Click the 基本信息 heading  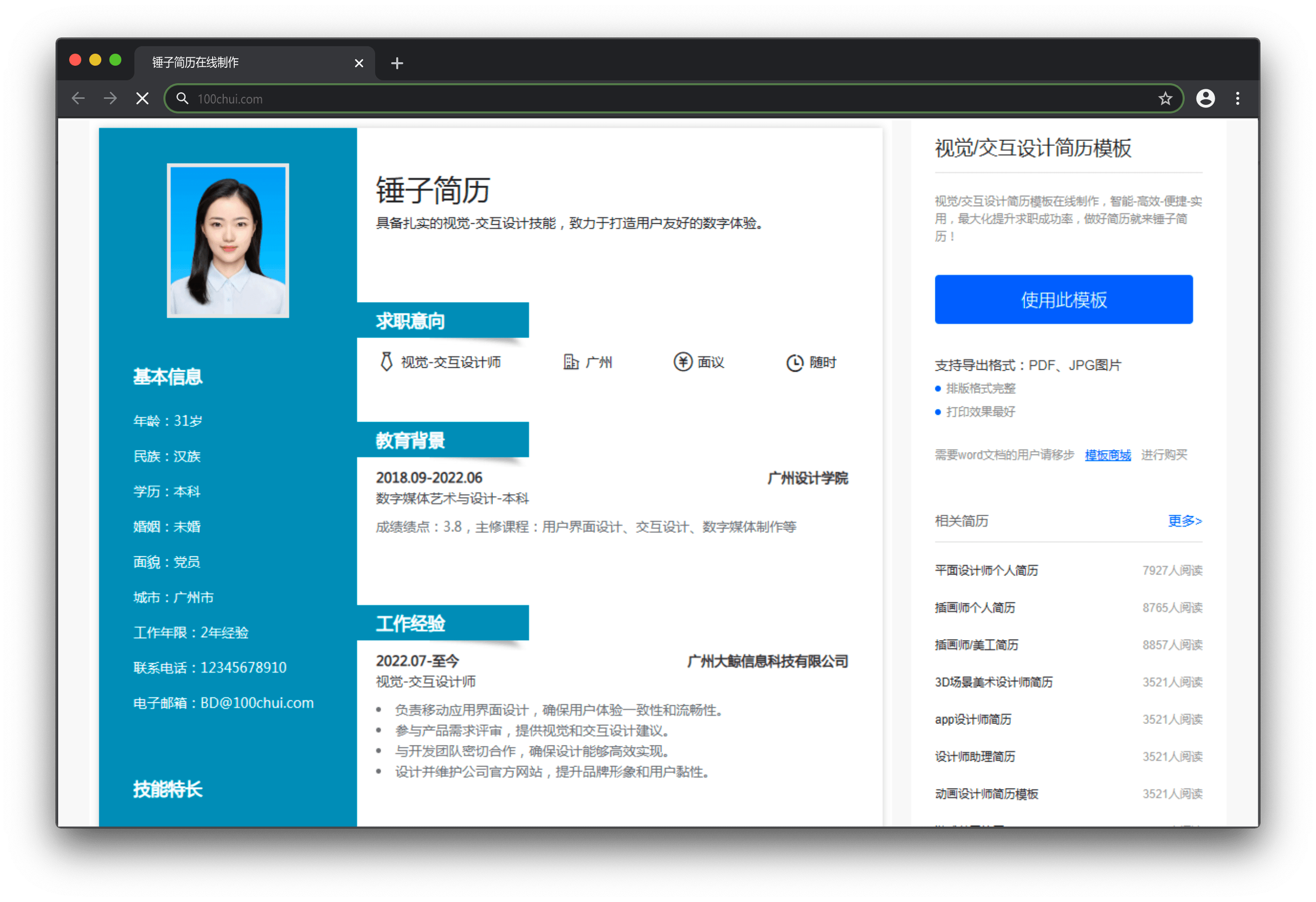pos(168,377)
